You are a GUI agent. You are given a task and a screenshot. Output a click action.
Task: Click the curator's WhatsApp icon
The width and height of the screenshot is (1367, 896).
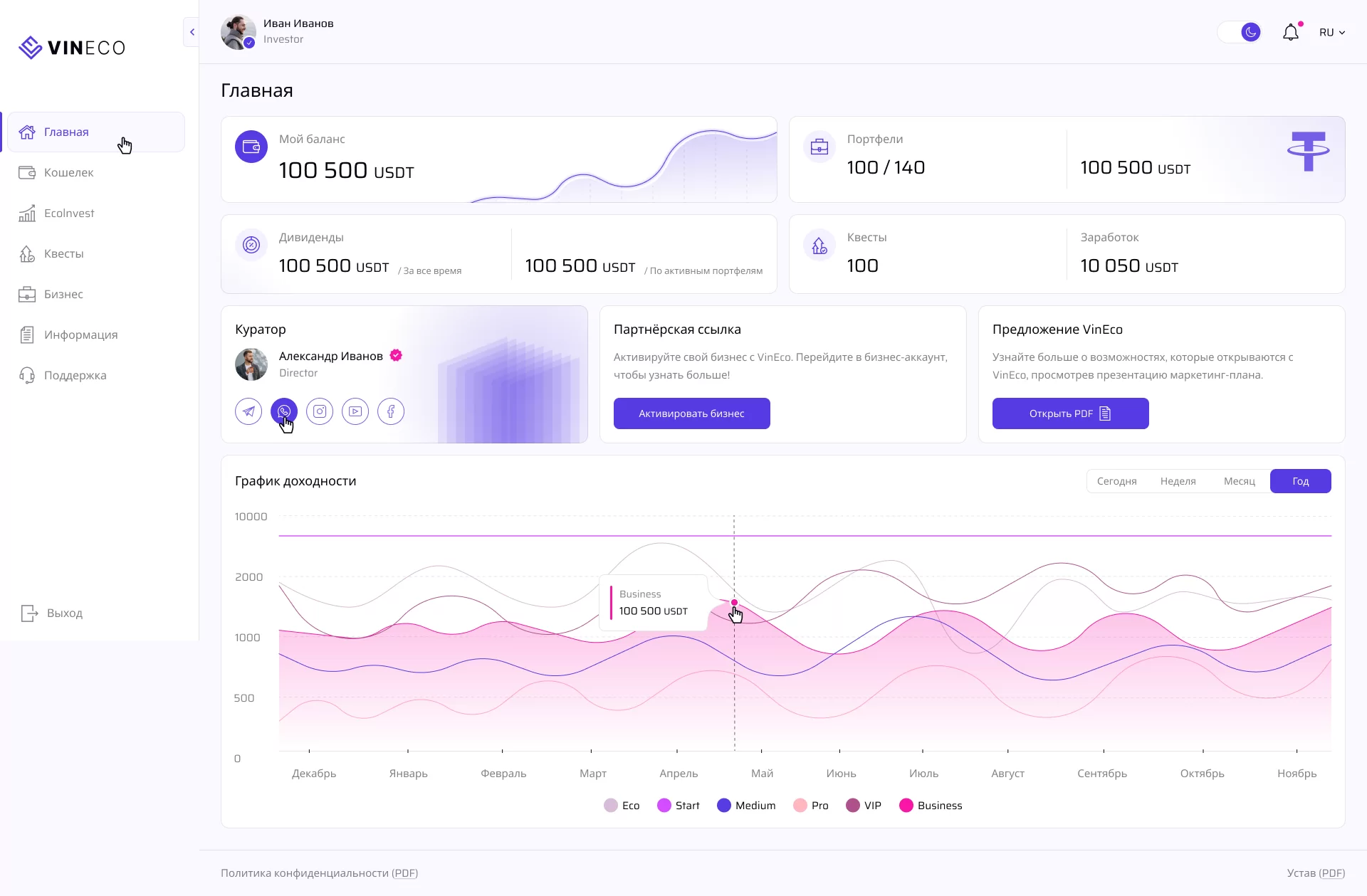click(284, 411)
